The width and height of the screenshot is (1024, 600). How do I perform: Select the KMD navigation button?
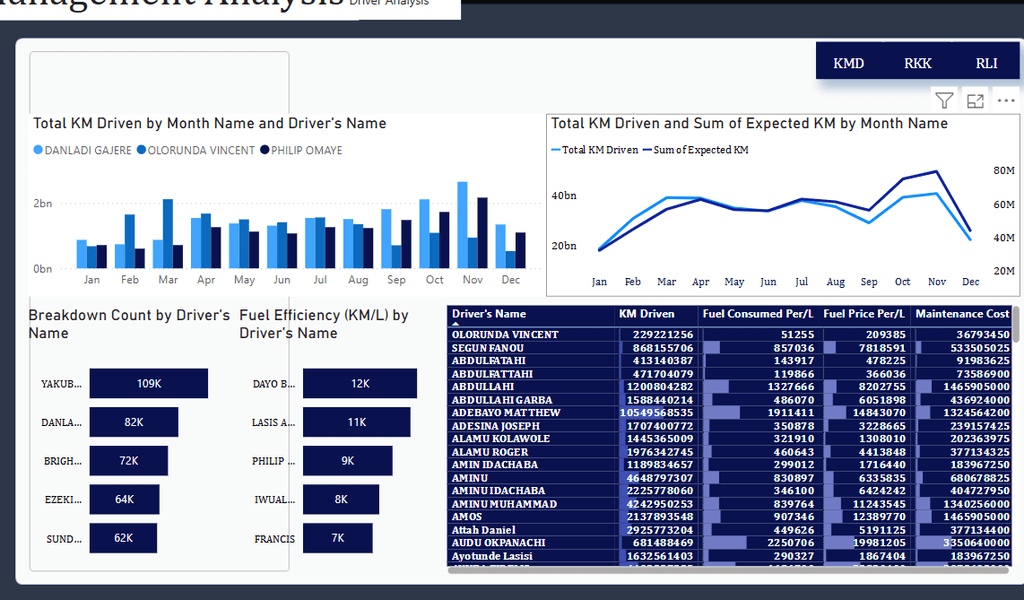[848, 63]
